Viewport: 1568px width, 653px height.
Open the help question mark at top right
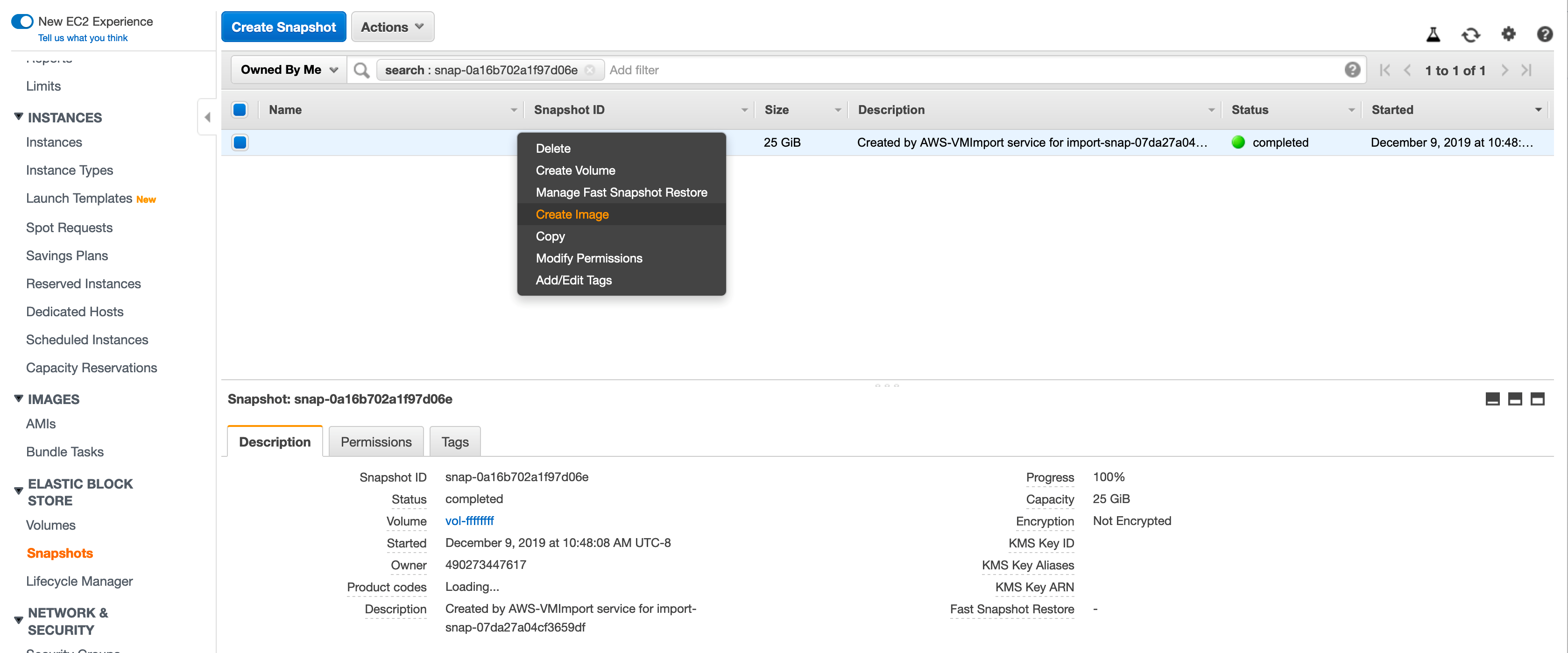[x=1544, y=34]
